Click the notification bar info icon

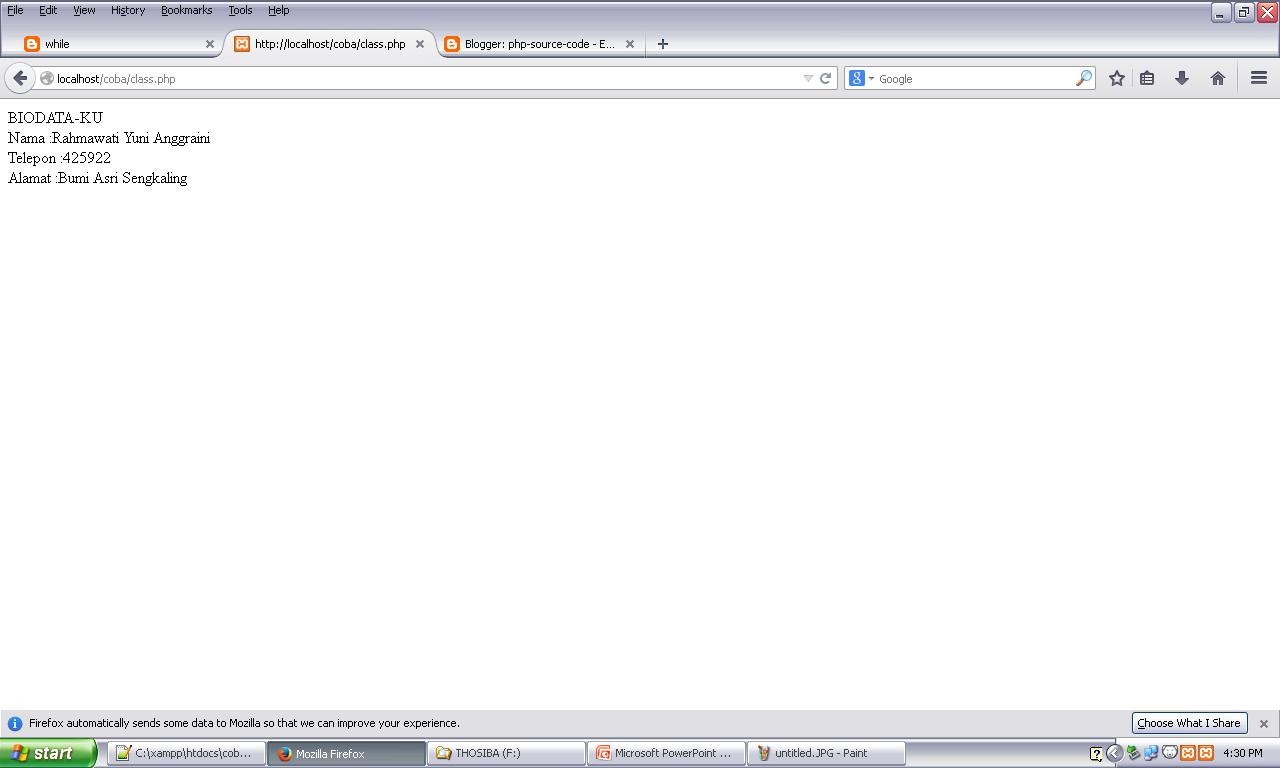tap(15, 723)
